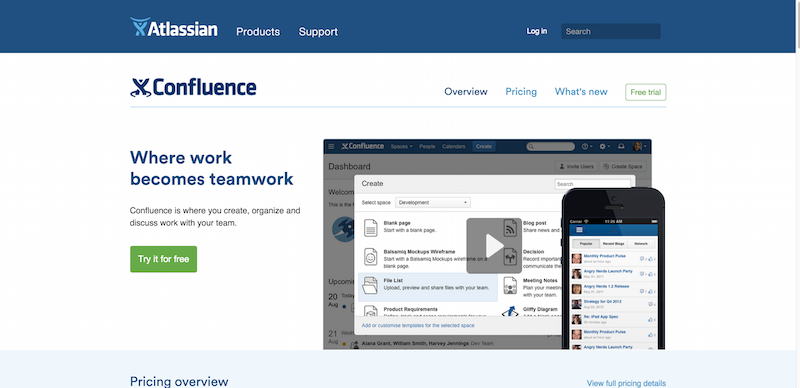The height and width of the screenshot is (388, 800).
Task: Open the Support menu
Action: 318,32
